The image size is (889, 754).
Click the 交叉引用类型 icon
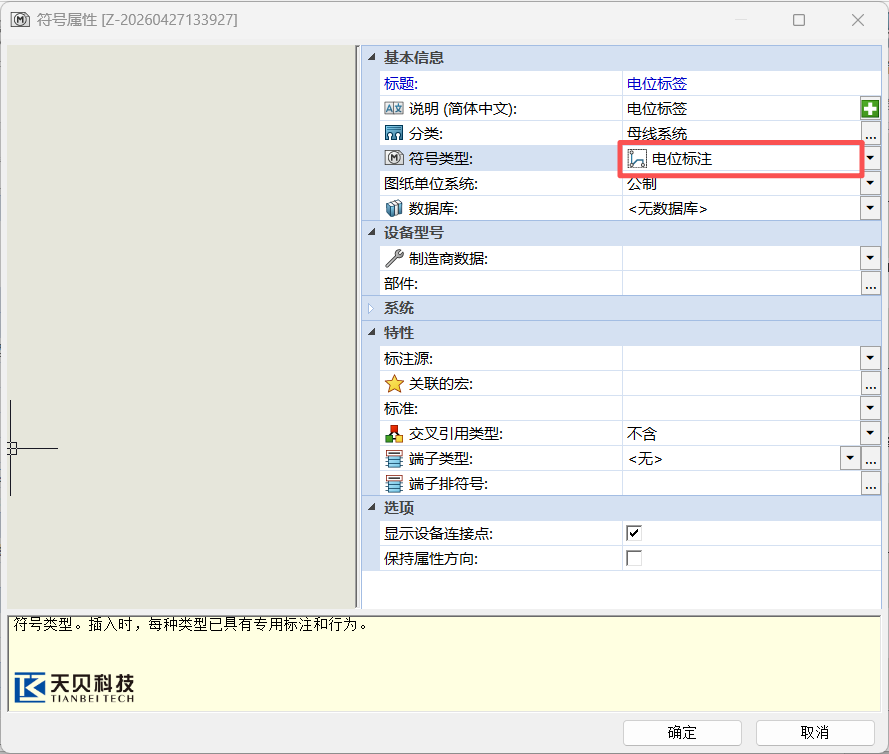(394, 434)
